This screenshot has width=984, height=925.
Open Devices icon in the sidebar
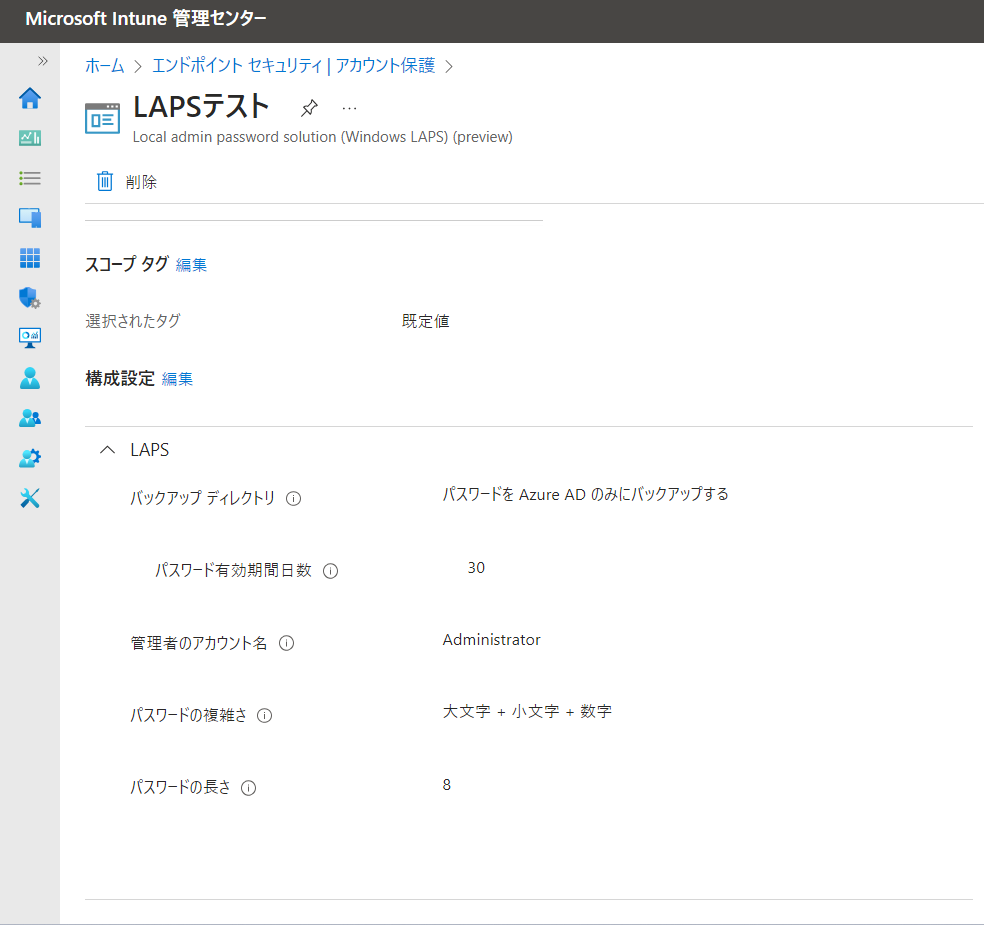[x=30, y=218]
